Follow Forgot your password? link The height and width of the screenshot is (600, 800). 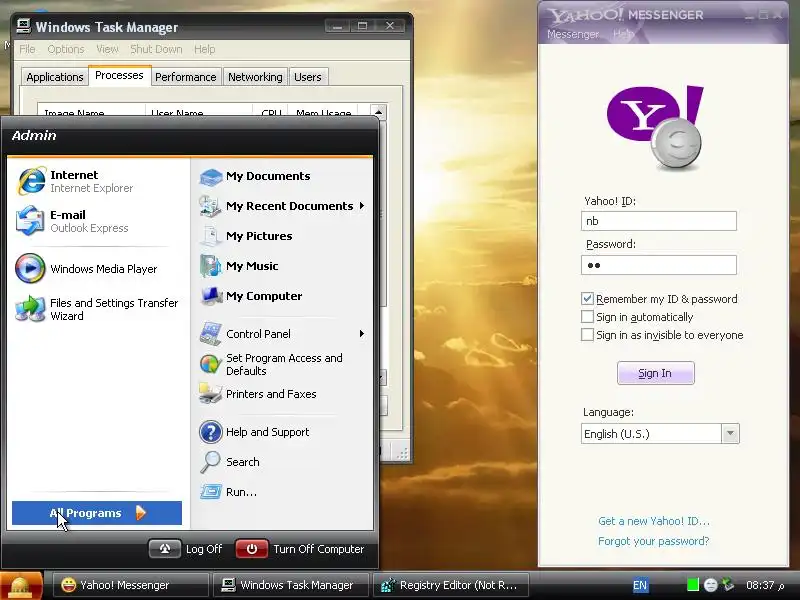coord(654,541)
